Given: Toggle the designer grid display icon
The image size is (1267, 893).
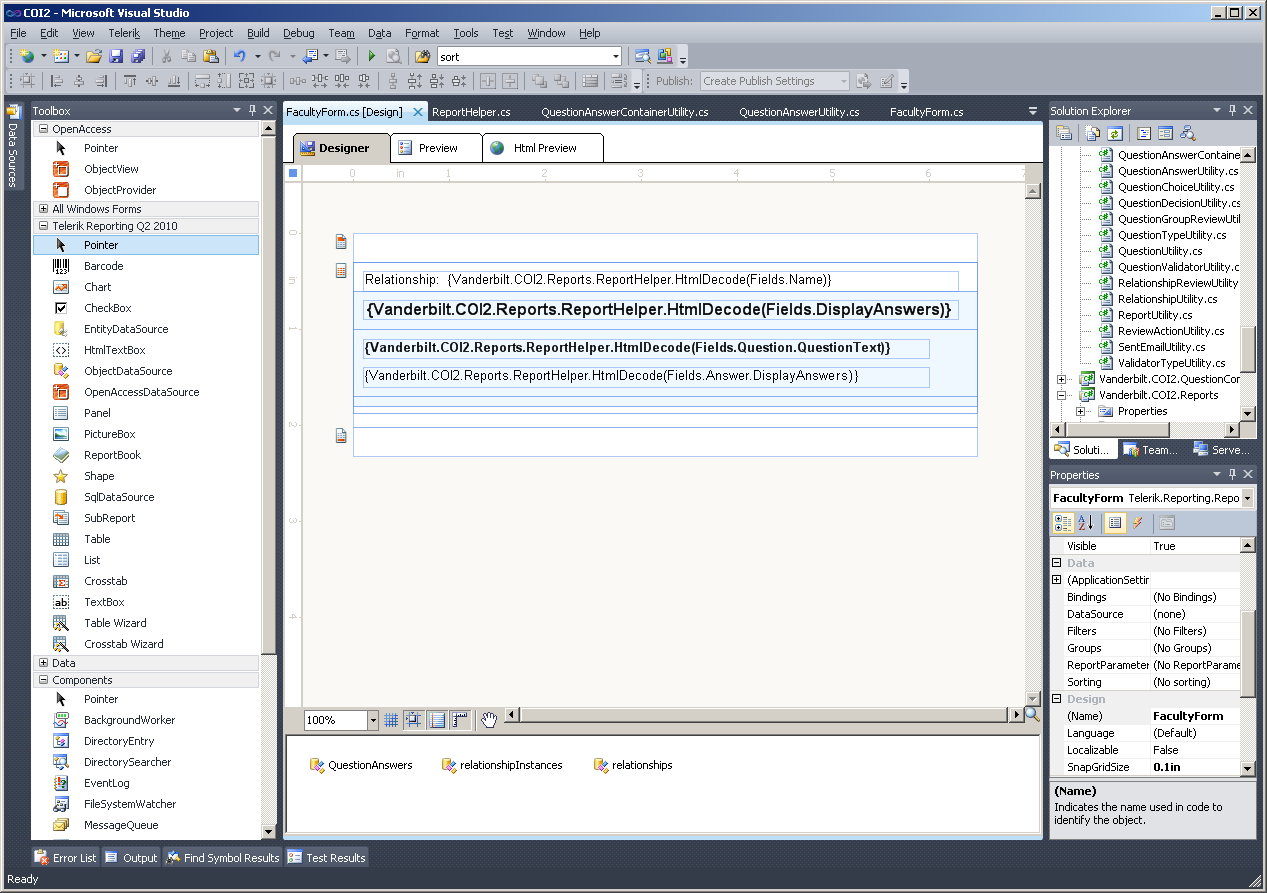Looking at the screenshot, I should tap(391, 720).
